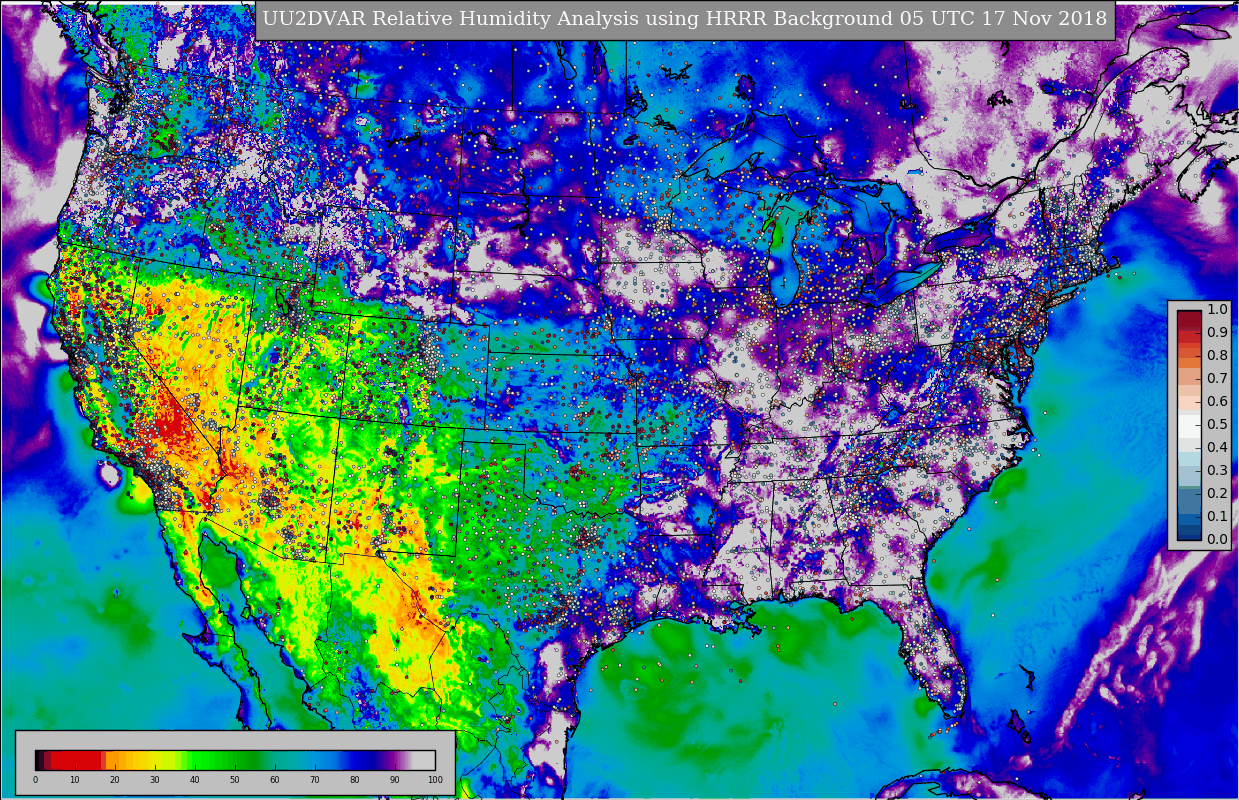Click the "10" tick label on humidity colorbar
This screenshot has width=1239, height=800.
[75, 780]
